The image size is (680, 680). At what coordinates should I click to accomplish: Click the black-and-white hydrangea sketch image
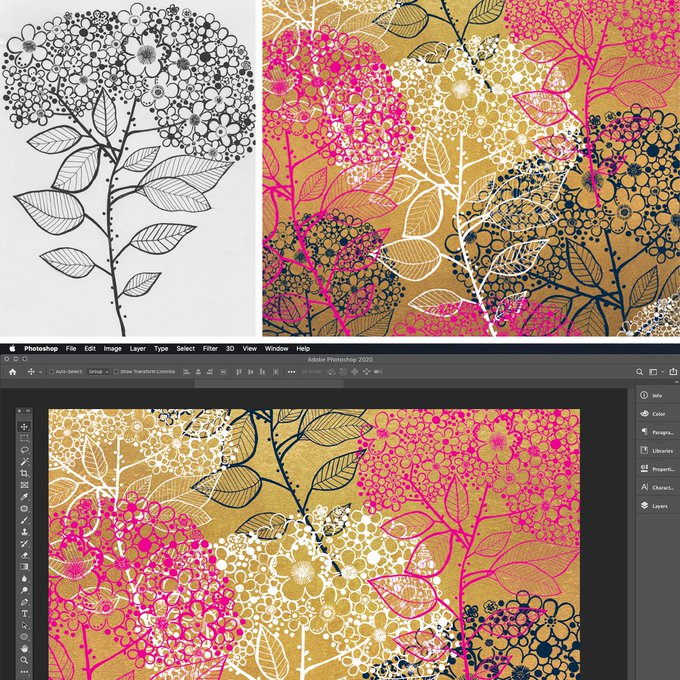pos(128,168)
